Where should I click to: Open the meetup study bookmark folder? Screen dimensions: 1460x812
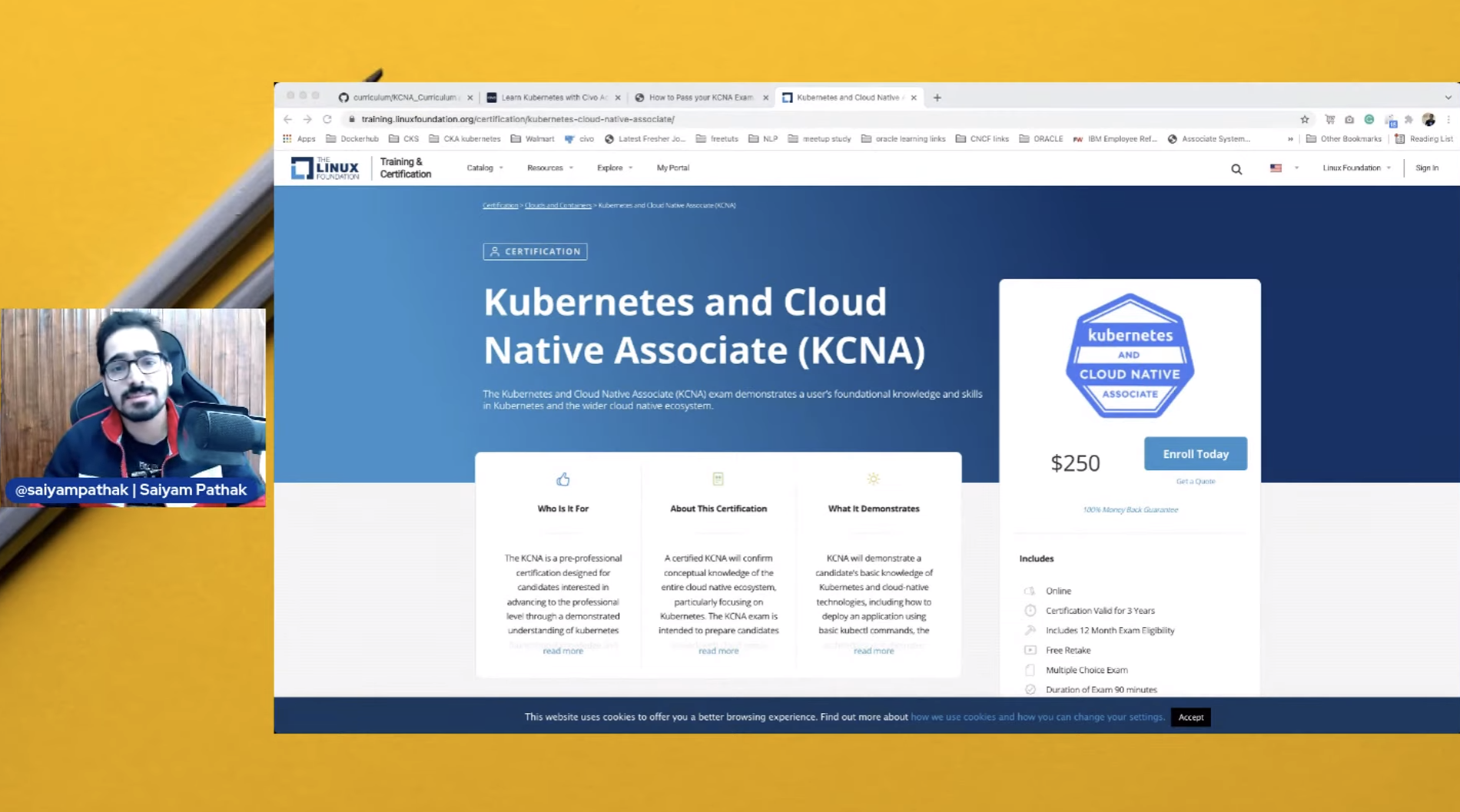click(819, 139)
